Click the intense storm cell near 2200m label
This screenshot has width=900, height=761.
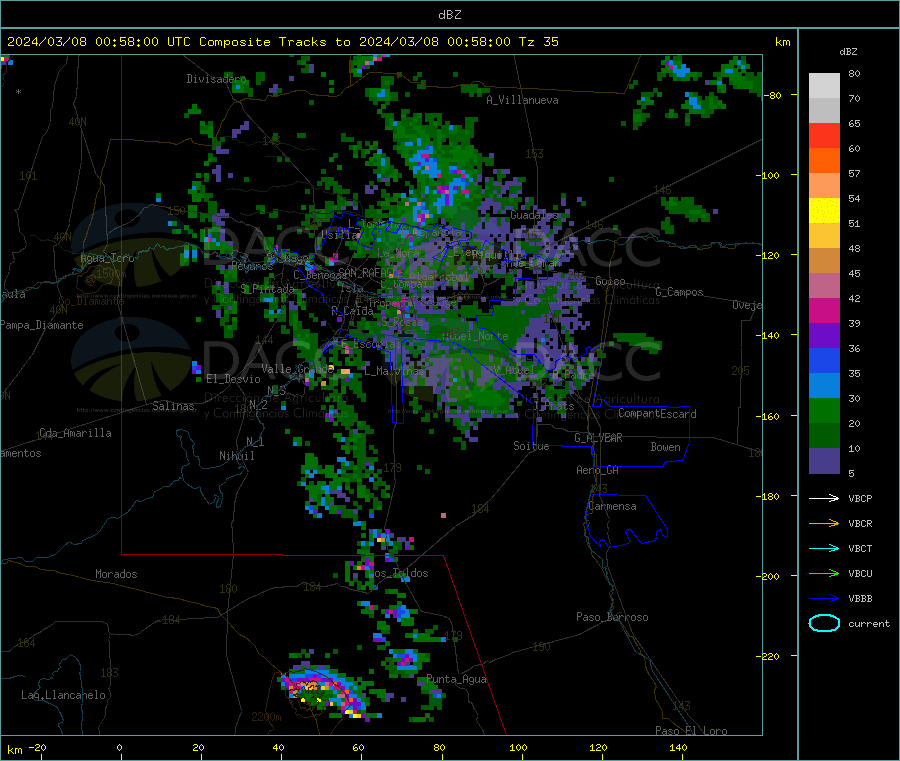[323, 692]
